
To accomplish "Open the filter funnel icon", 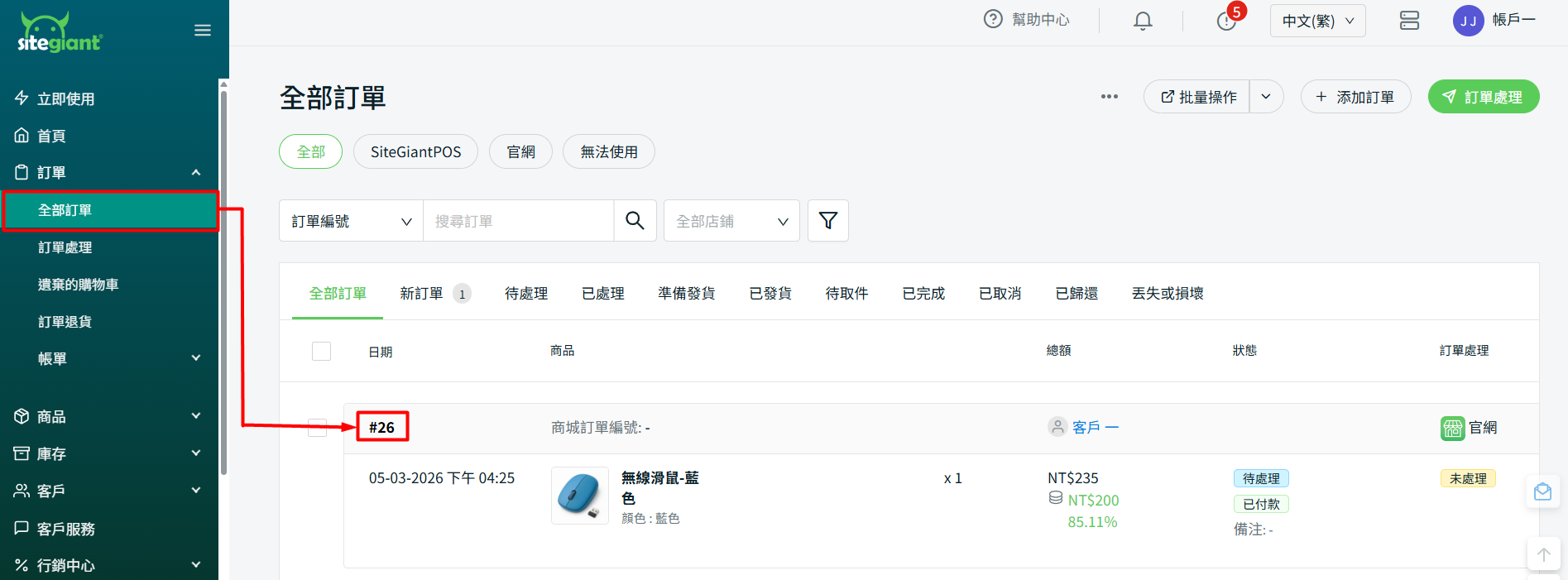I will (x=827, y=221).
